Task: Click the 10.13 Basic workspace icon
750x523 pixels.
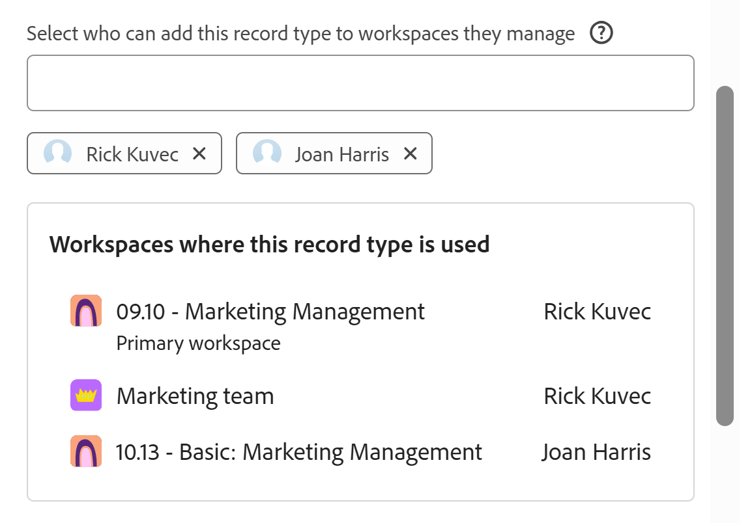Action: pyautogui.click(x=87, y=452)
